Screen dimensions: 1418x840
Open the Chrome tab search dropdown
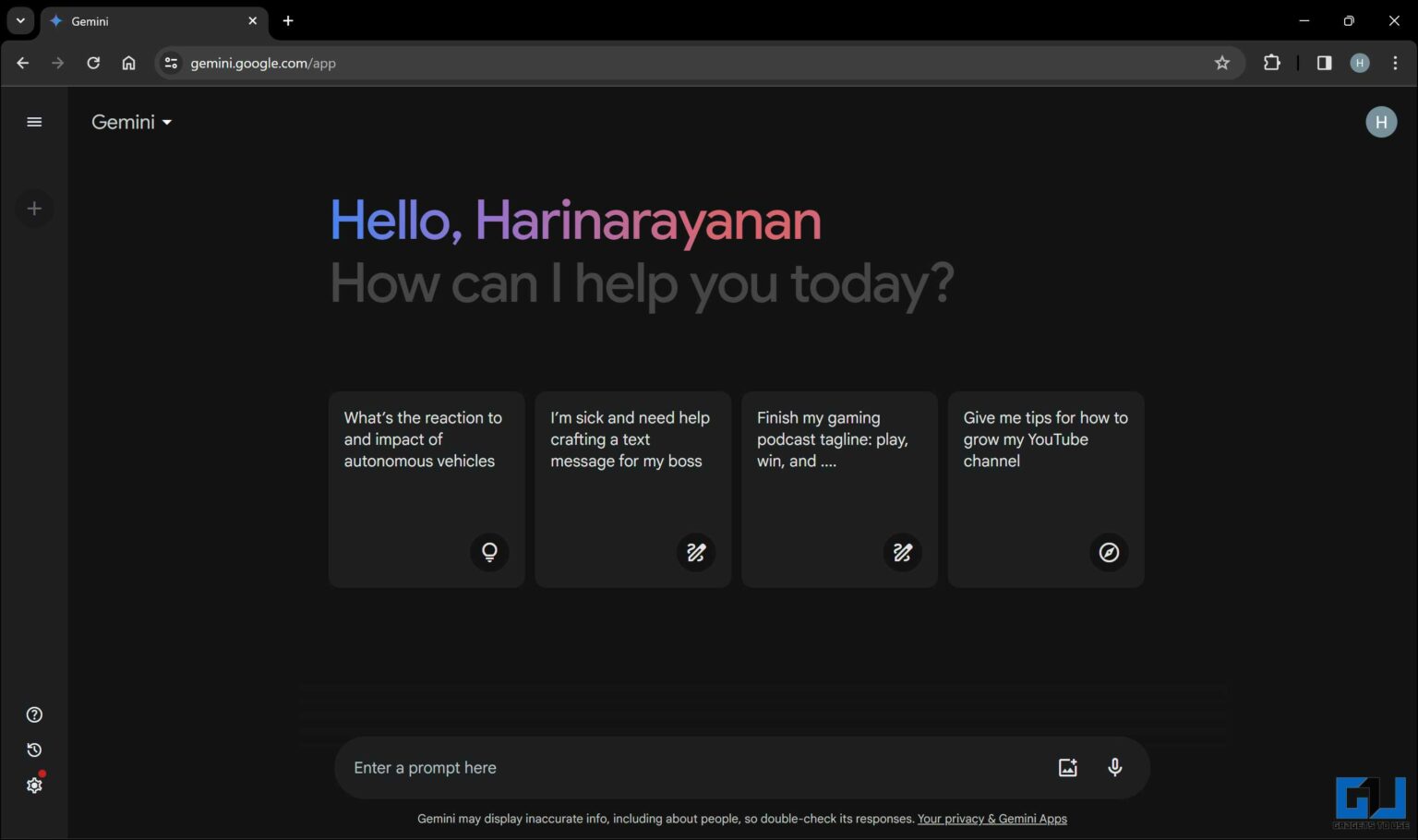tap(20, 20)
